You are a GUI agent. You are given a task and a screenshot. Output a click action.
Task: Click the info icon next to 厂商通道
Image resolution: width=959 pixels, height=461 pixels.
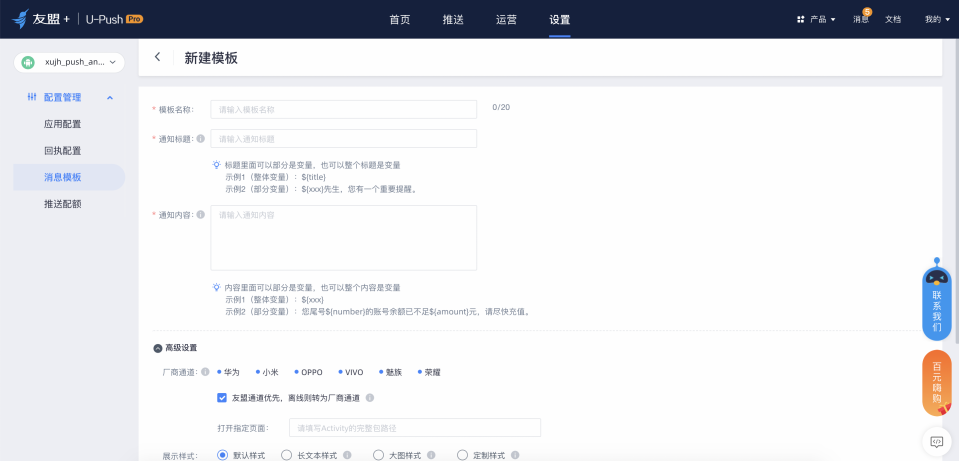206,372
